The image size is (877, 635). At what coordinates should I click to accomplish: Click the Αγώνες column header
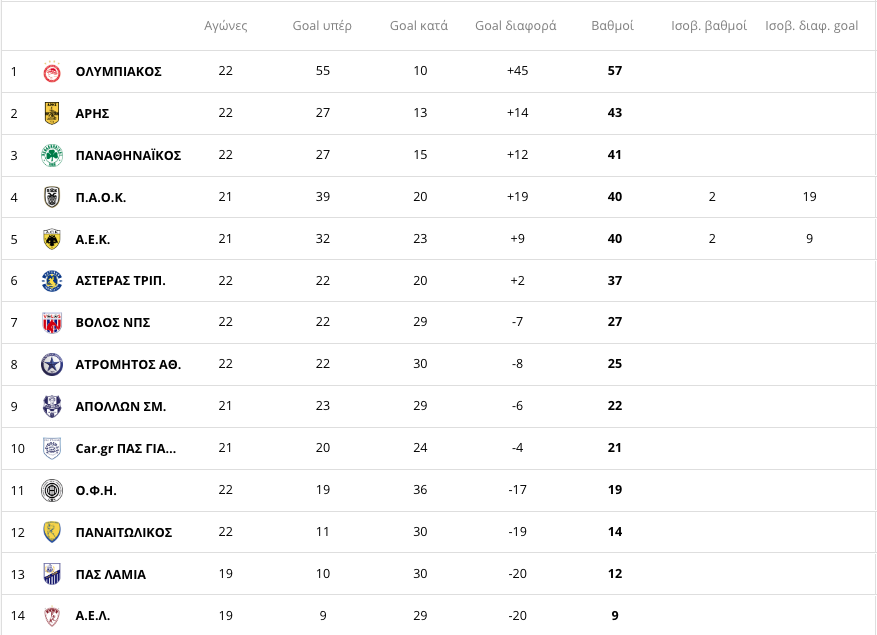click(x=225, y=26)
